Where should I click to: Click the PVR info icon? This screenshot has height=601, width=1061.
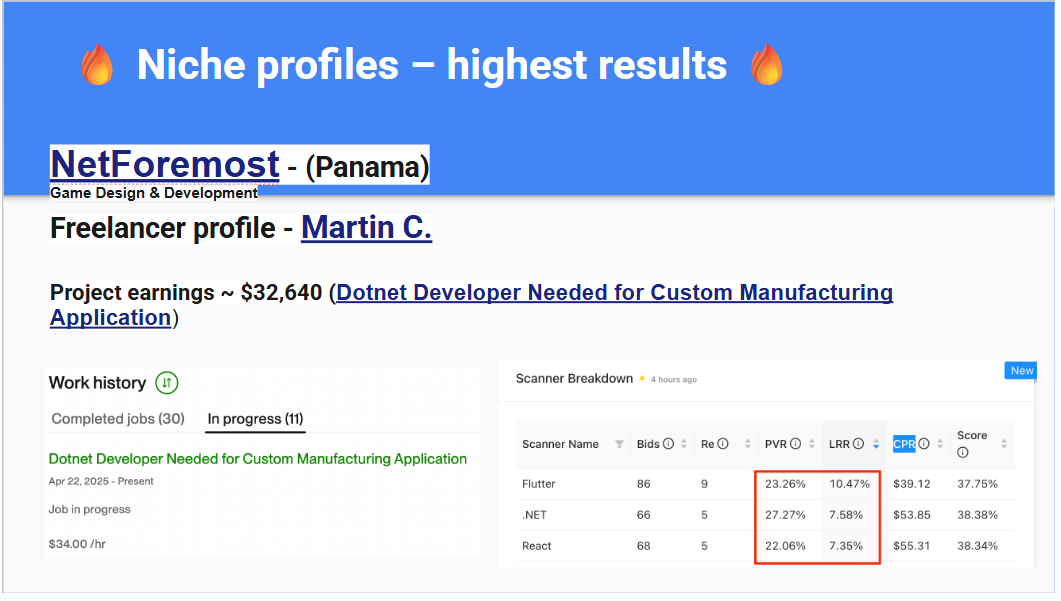(x=796, y=444)
